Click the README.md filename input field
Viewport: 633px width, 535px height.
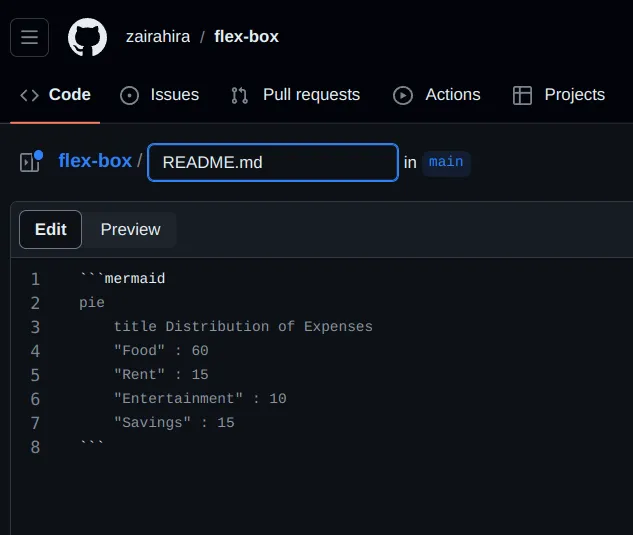pos(272,162)
